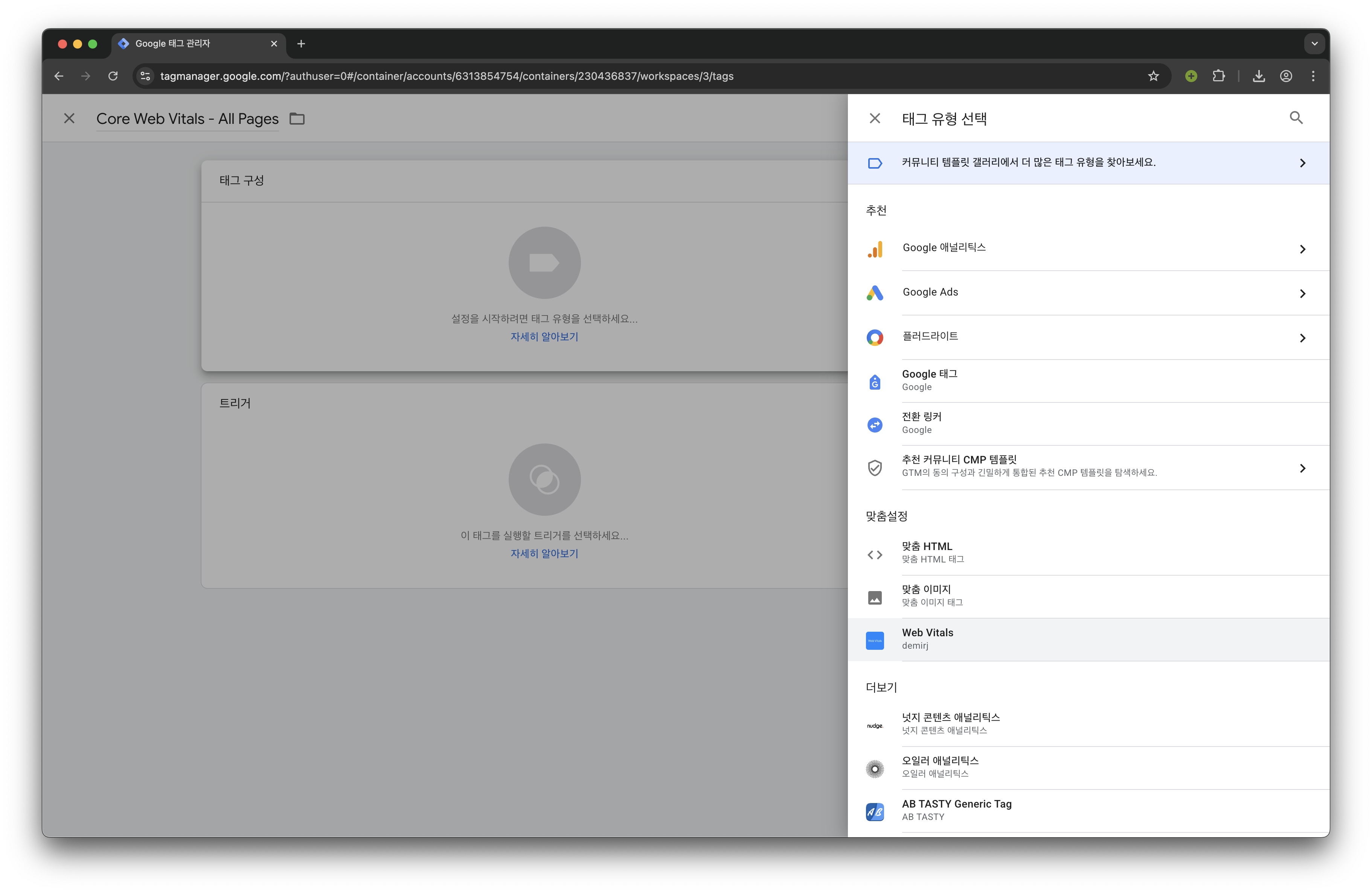Edit the tag name Core Web Vitals field

(188, 119)
